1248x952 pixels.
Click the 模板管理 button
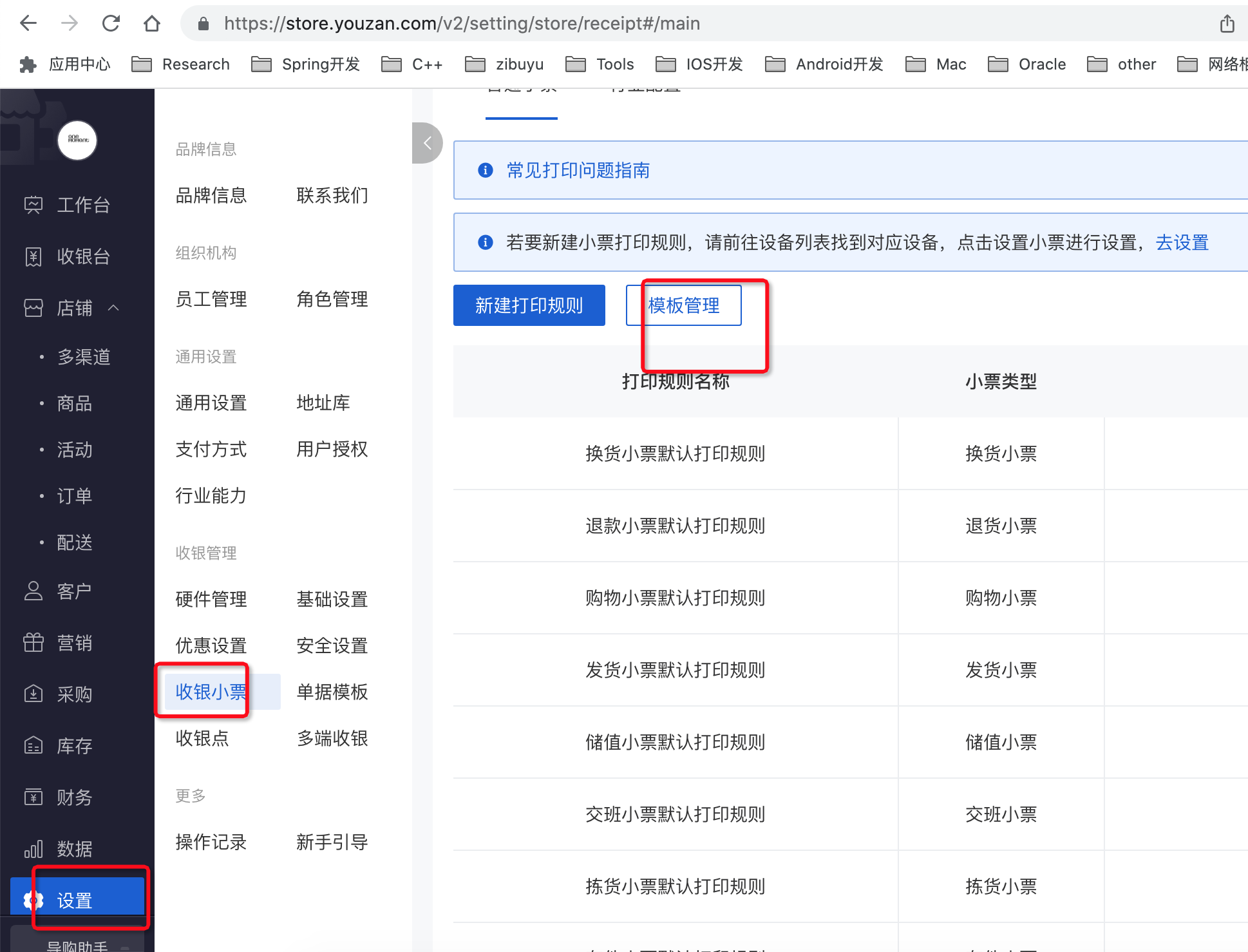(x=683, y=305)
